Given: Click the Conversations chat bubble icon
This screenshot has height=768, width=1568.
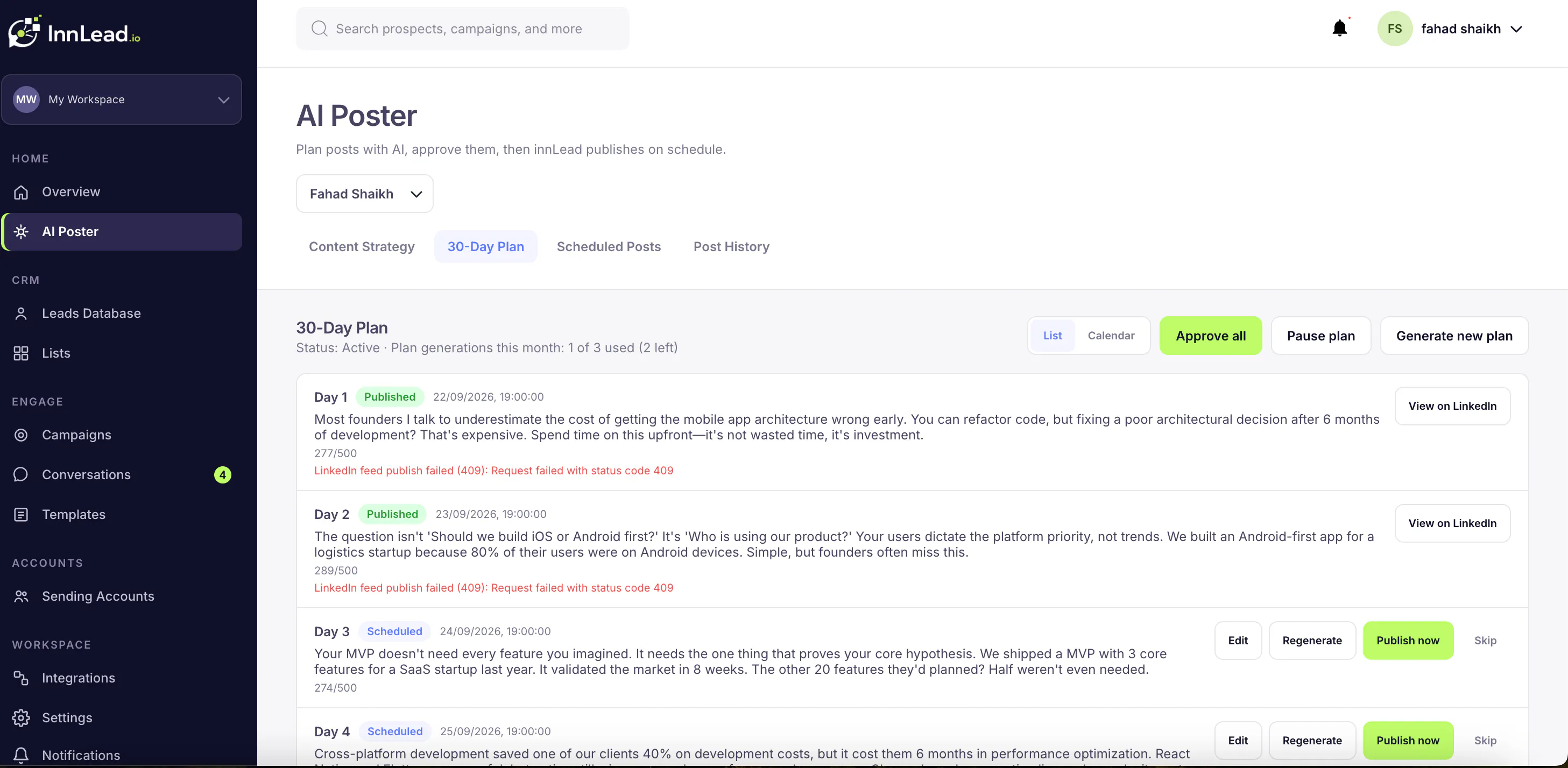Looking at the screenshot, I should click(x=22, y=475).
